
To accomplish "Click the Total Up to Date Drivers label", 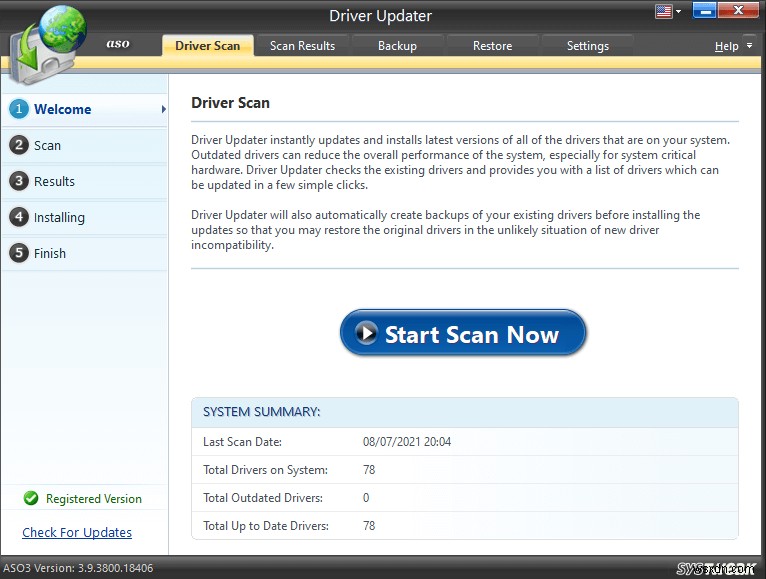I will tap(266, 526).
